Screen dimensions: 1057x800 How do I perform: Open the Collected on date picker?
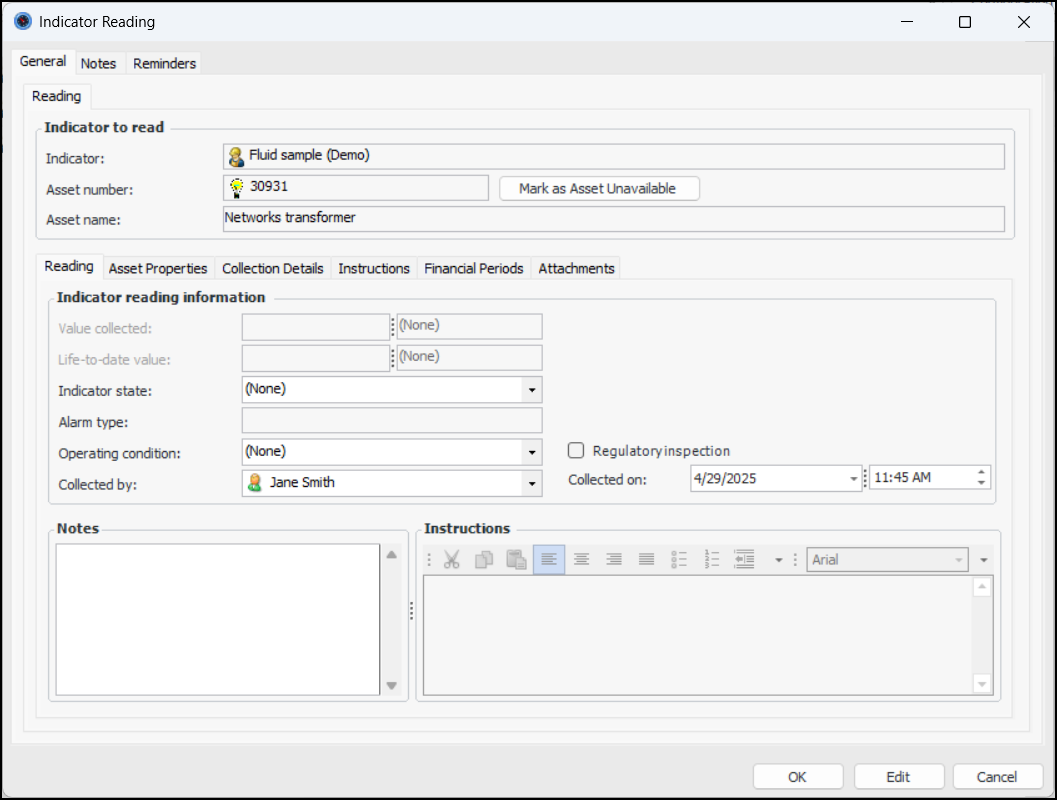(x=853, y=479)
